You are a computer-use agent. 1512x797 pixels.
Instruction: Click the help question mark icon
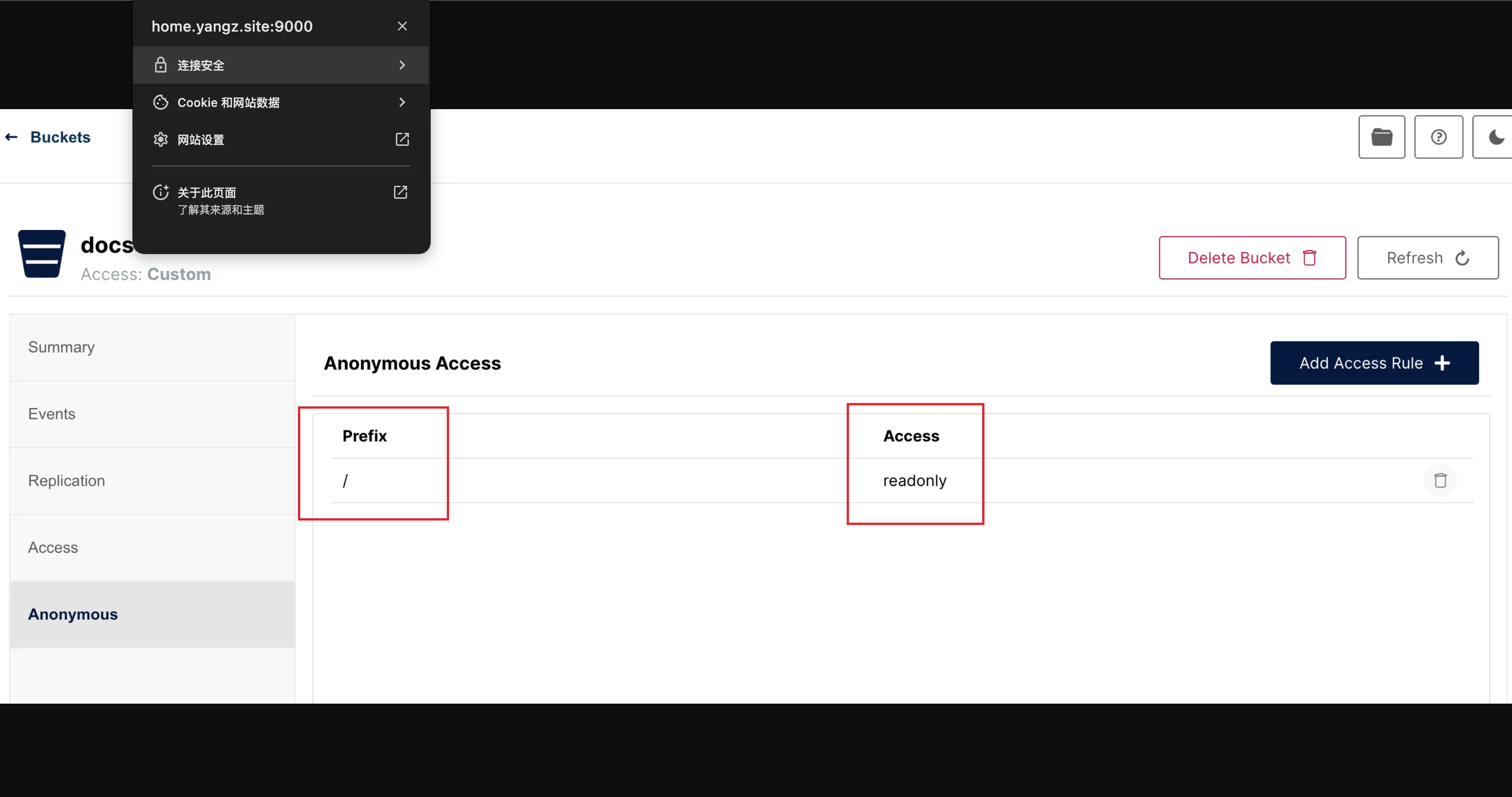(x=1438, y=137)
